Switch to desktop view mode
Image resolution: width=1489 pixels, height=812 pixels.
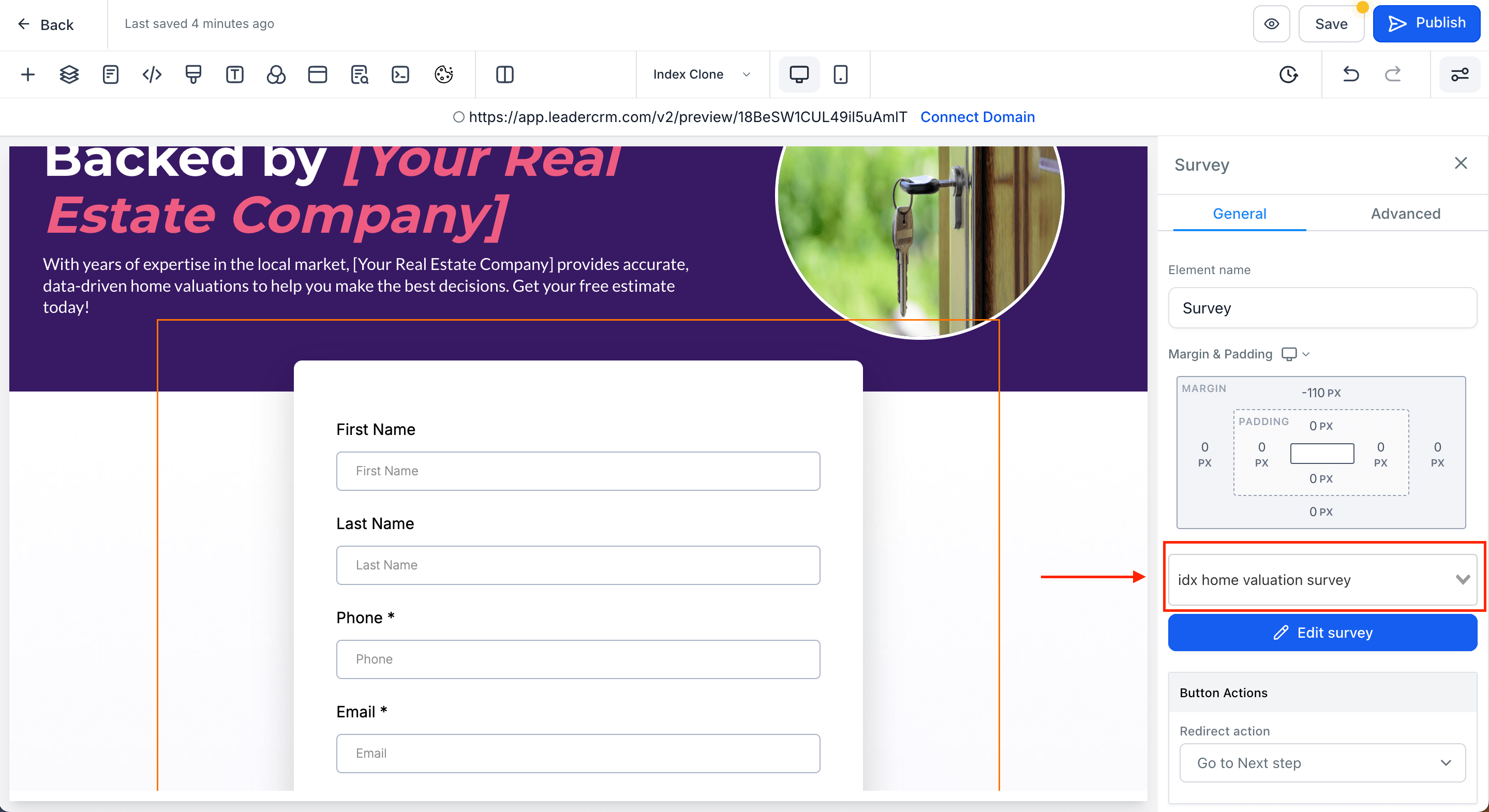(x=799, y=74)
